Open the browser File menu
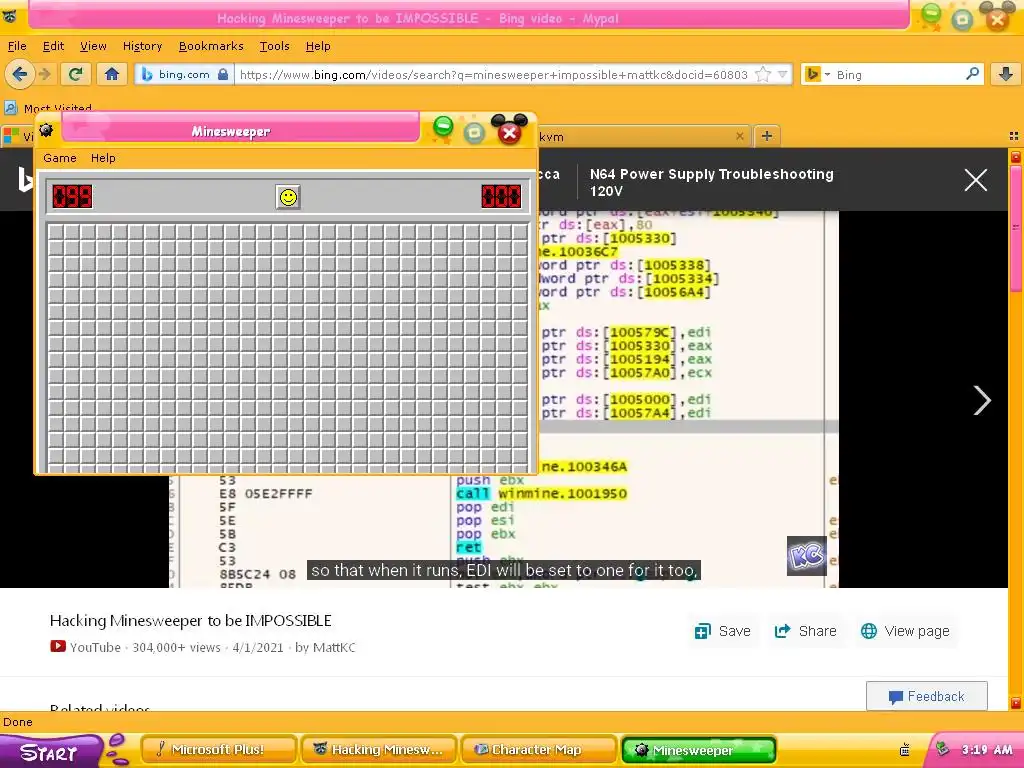Viewport: 1024px width, 768px height. pyautogui.click(x=17, y=46)
